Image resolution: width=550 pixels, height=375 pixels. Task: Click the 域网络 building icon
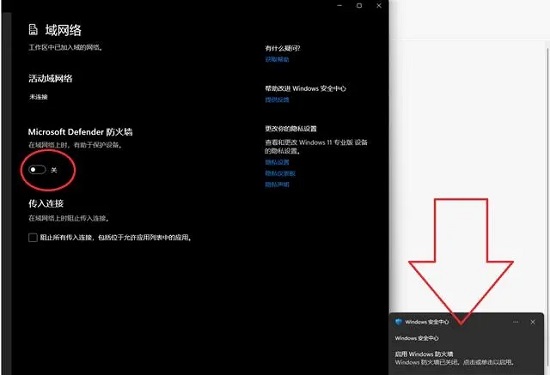coord(33,30)
